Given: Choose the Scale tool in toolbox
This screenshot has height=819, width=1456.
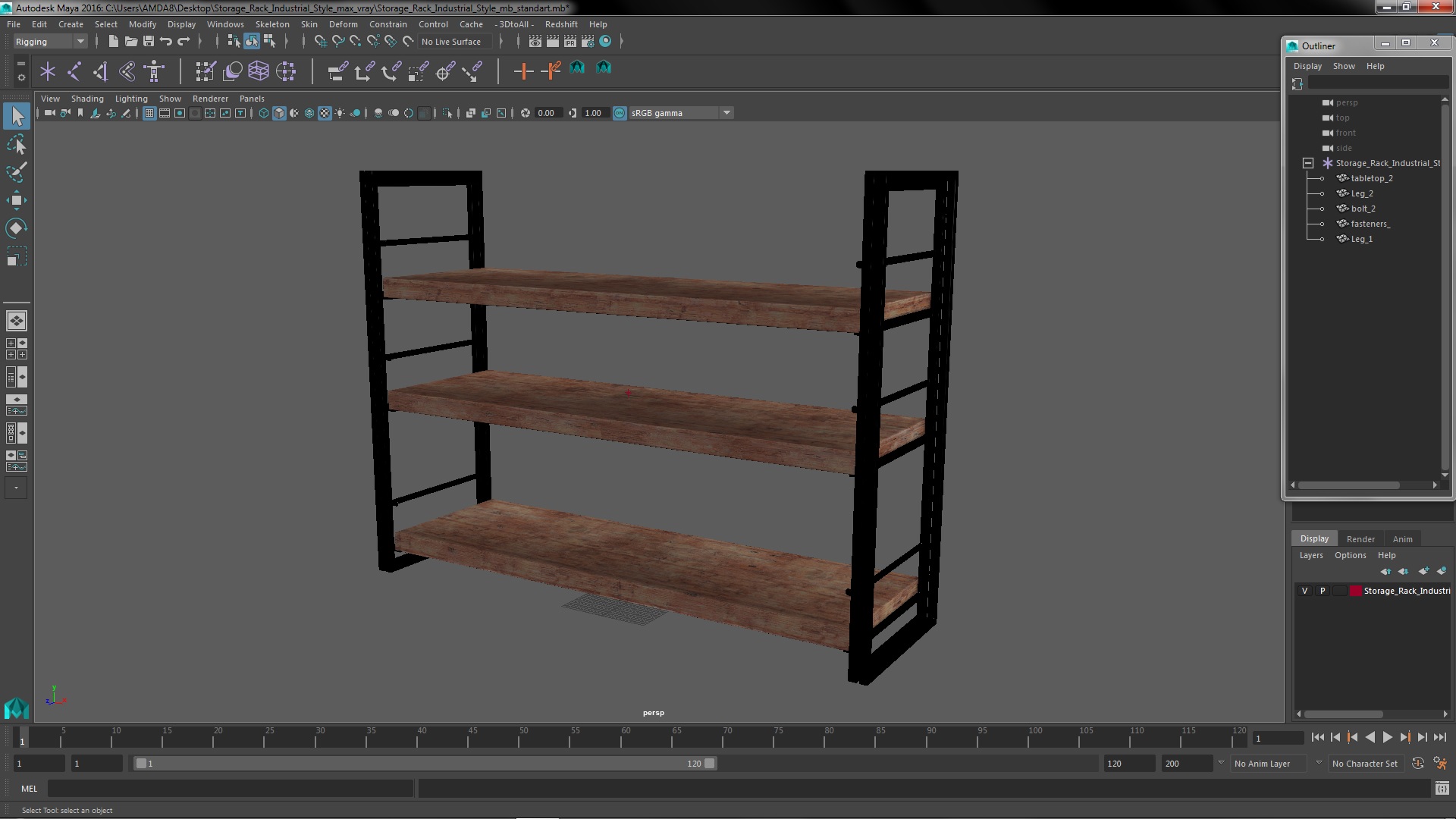Looking at the screenshot, I should pos(17,256).
